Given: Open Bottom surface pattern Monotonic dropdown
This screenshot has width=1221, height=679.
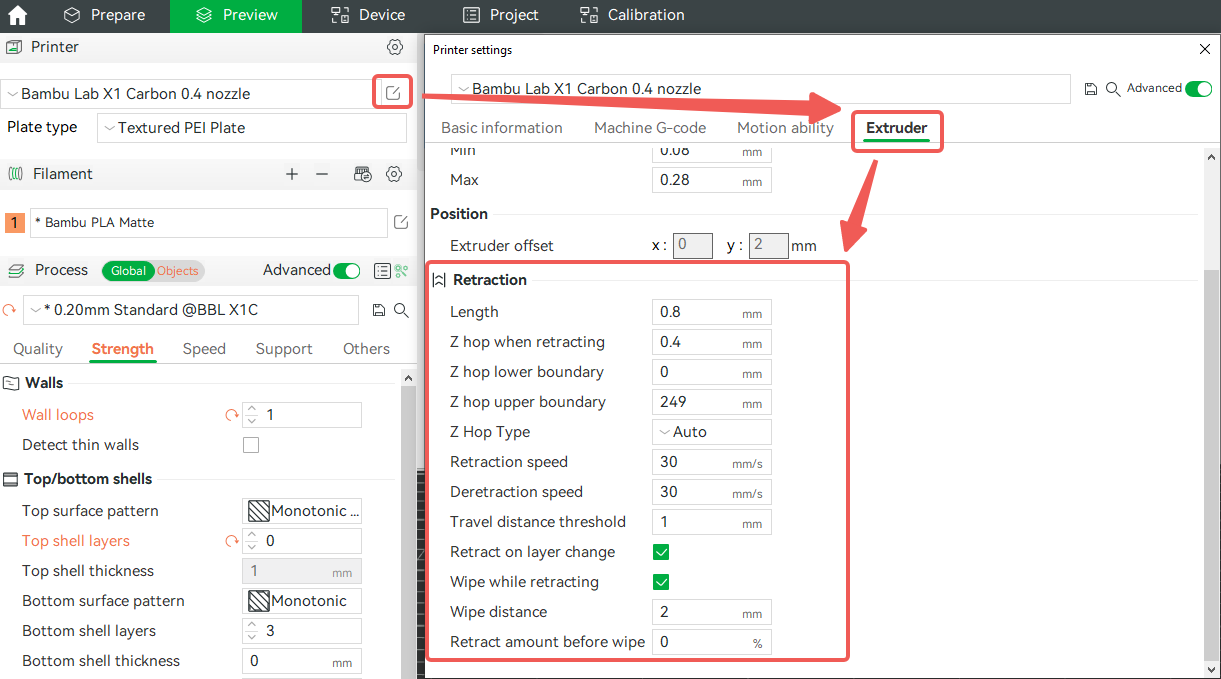Looking at the screenshot, I should 302,601.
